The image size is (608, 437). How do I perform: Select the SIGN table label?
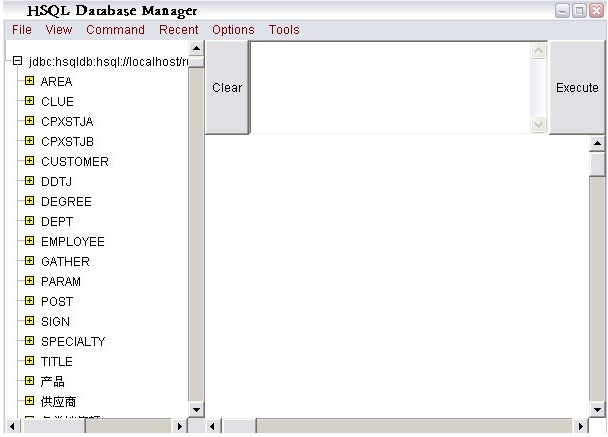pyautogui.click(x=55, y=321)
